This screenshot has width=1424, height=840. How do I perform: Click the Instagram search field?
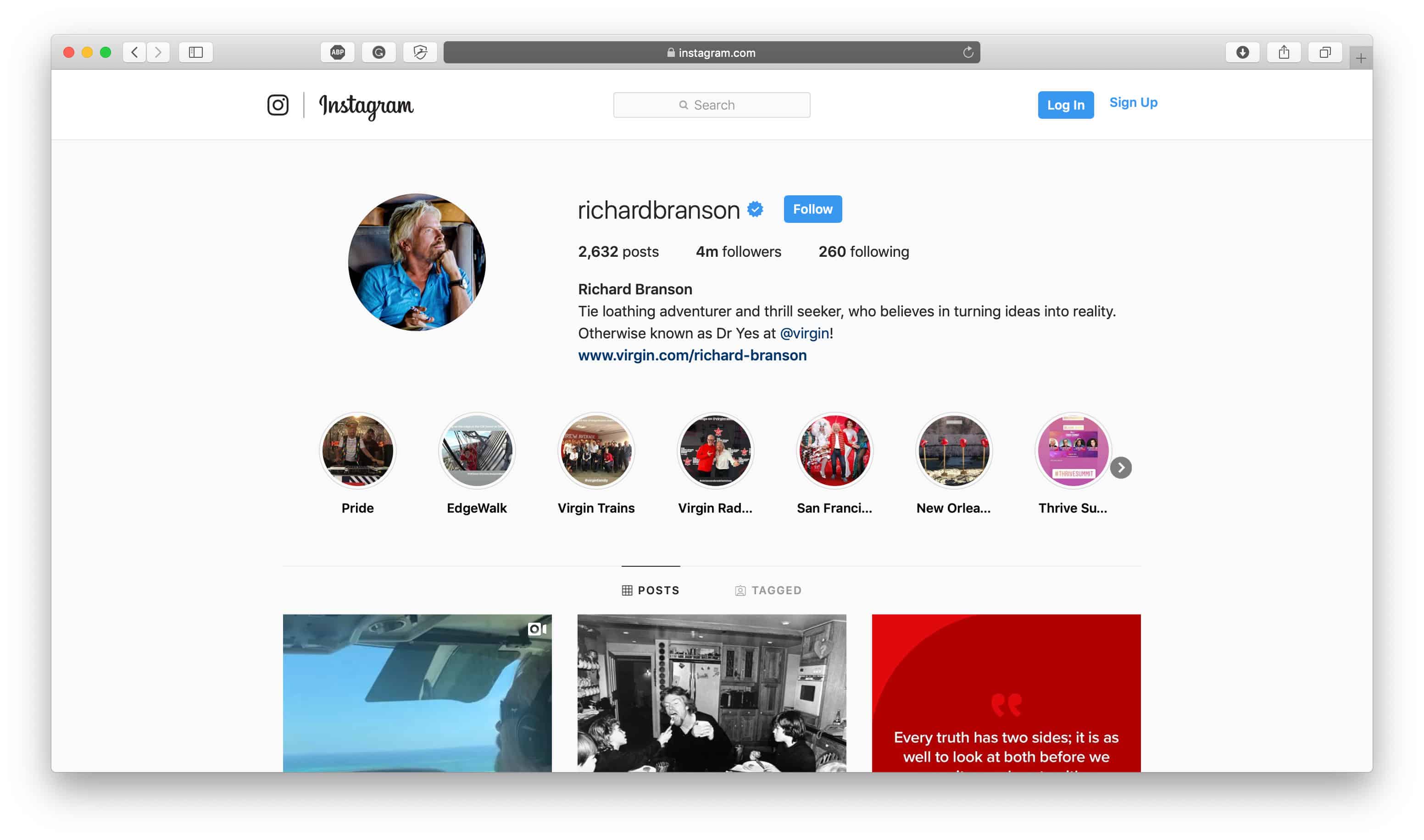click(x=711, y=105)
